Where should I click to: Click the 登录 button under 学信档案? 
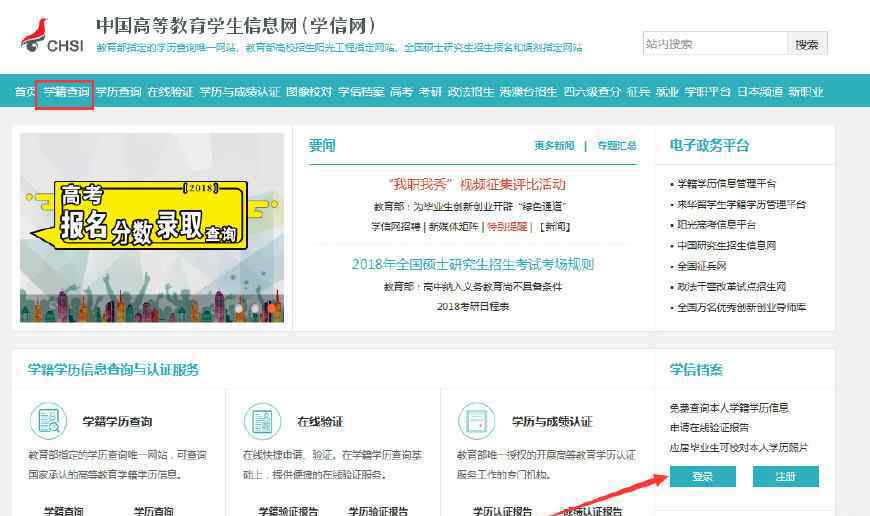pyautogui.click(x=702, y=477)
